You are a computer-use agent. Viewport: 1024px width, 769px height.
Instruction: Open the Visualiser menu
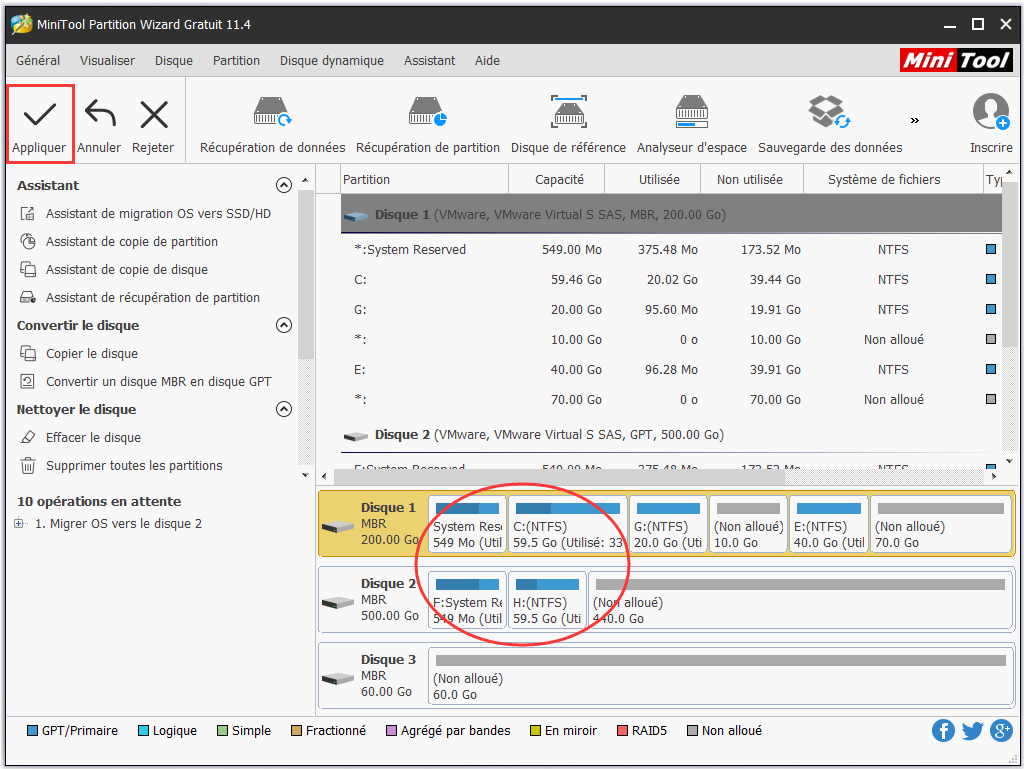[x=107, y=61]
